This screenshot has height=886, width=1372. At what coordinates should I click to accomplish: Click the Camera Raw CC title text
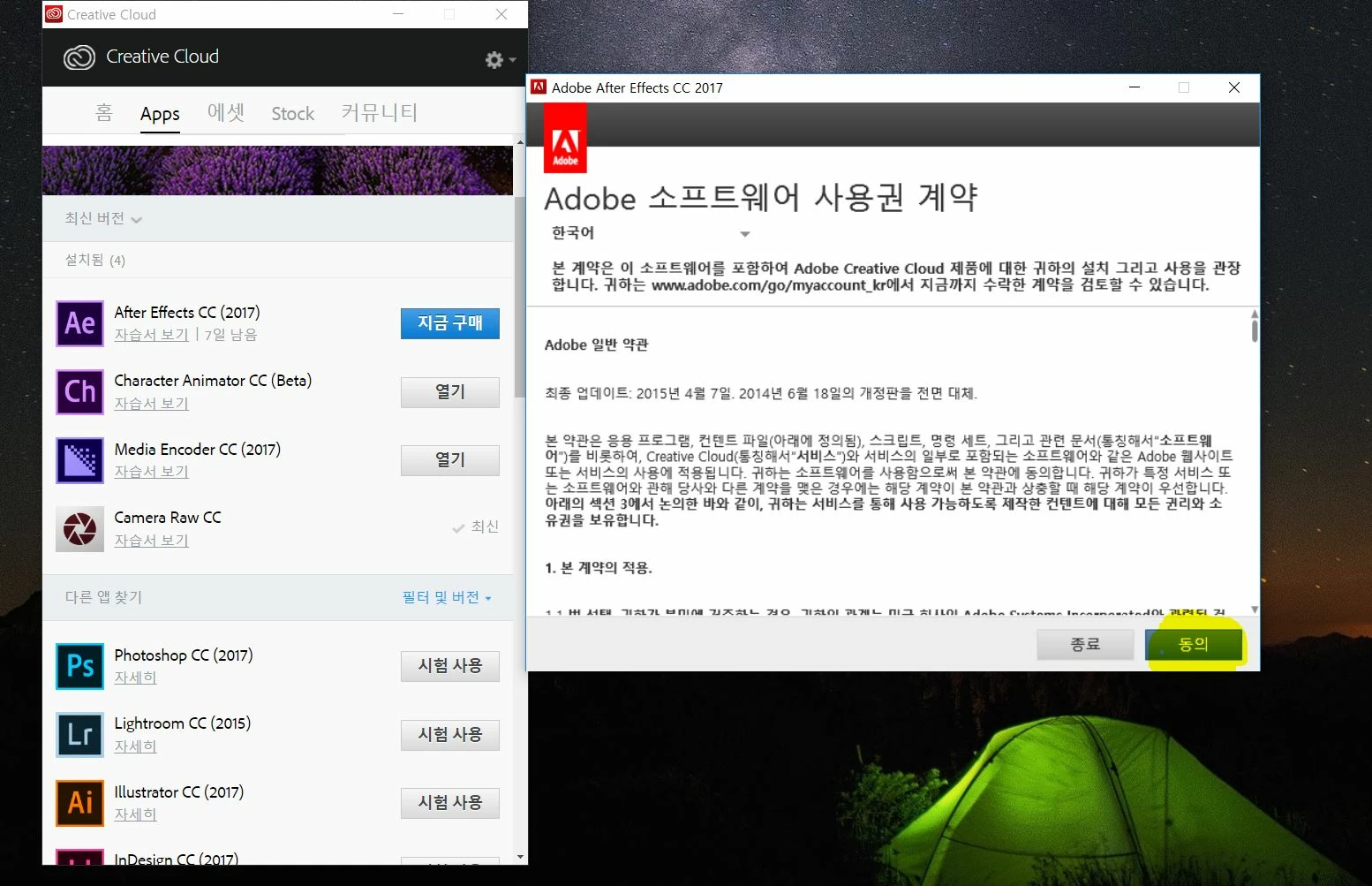click(x=168, y=518)
